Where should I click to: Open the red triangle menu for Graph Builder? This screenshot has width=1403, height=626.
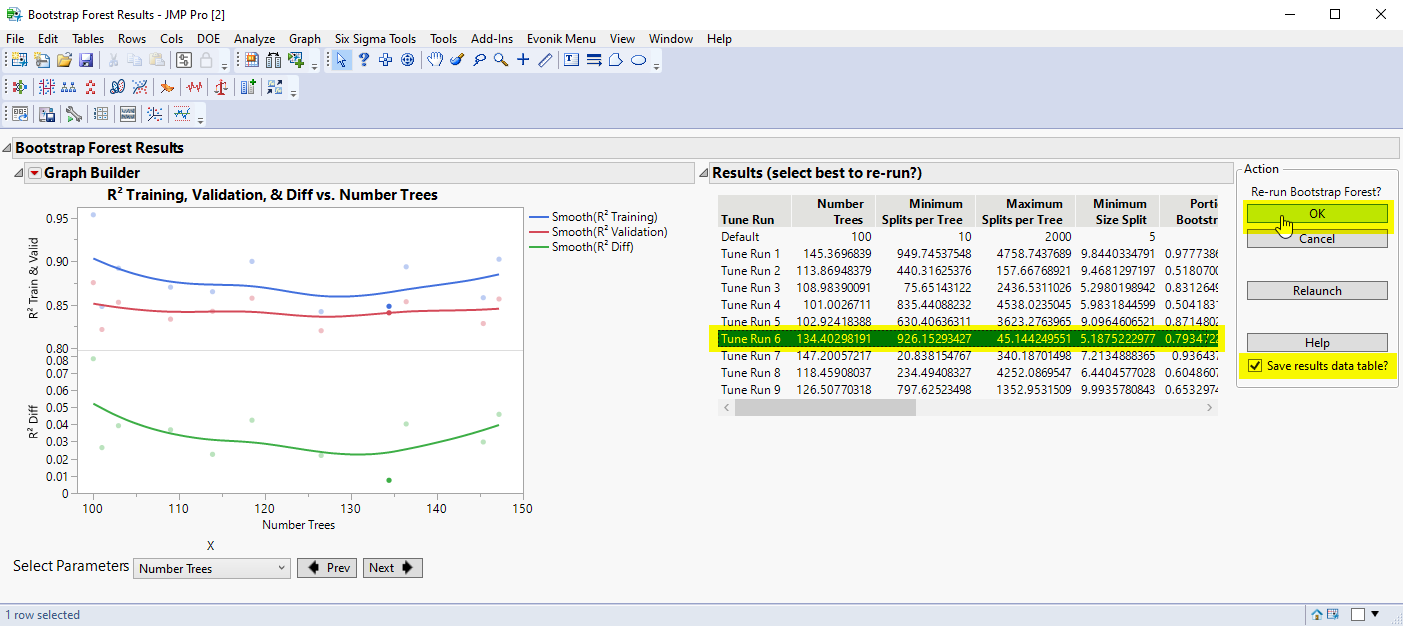pyautogui.click(x=34, y=172)
